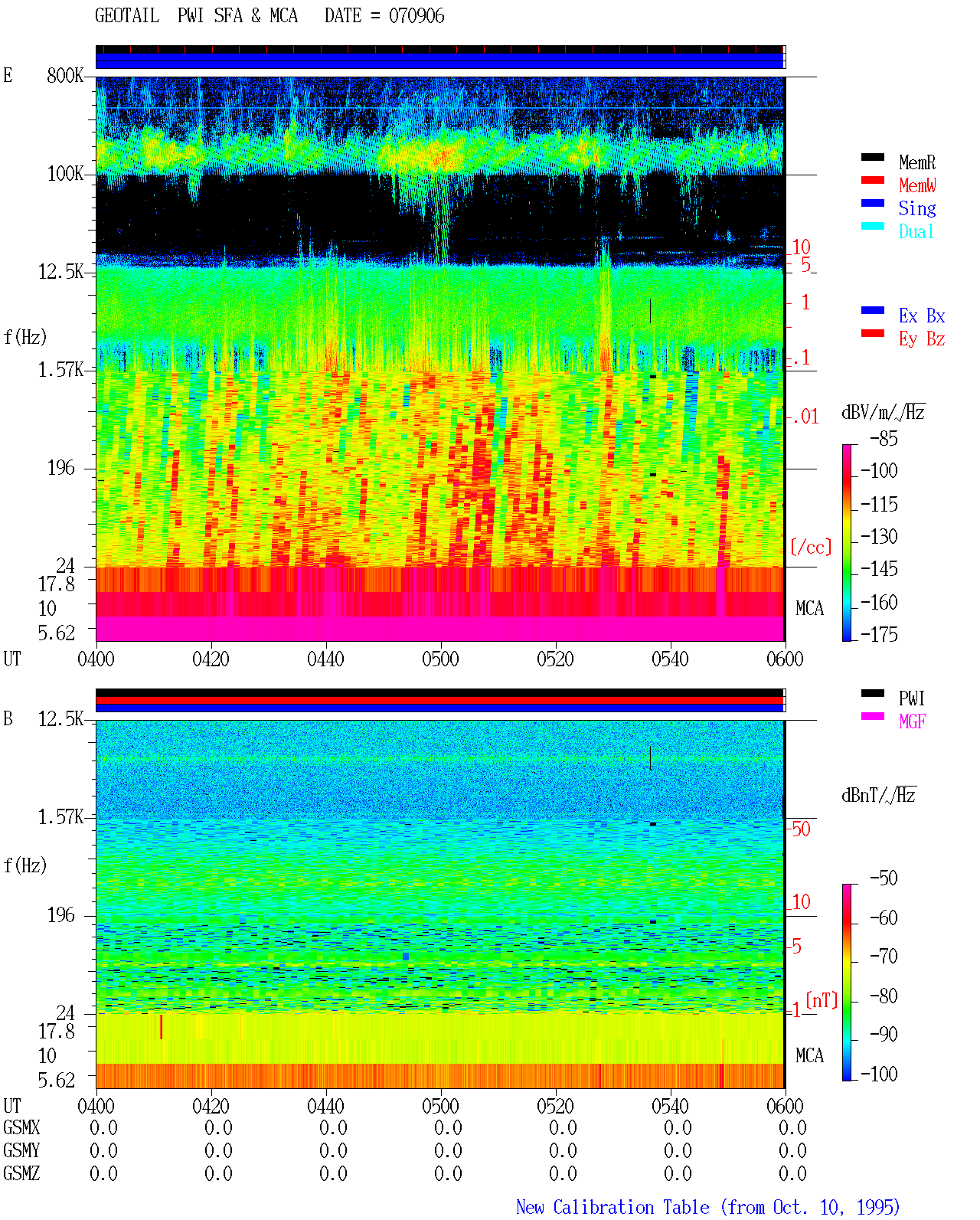Click the New Calibration Table footer note
The width and height of the screenshot is (980, 1220).
click(707, 1207)
